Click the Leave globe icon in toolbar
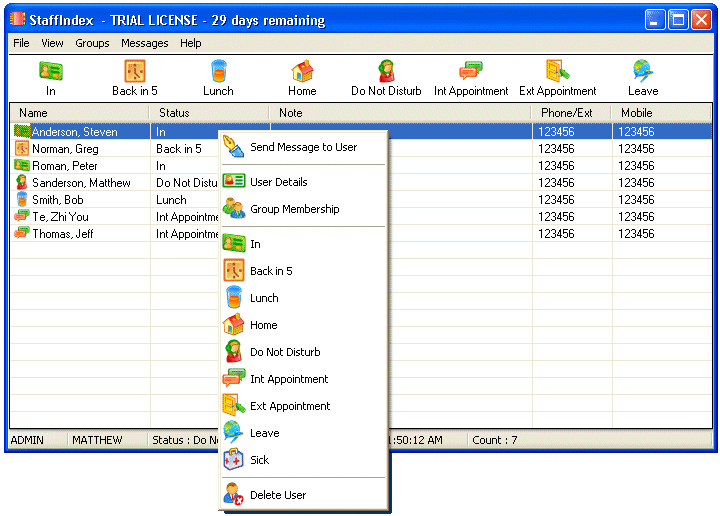The height and width of the screenshot is (516, 720). click(643, 71)
